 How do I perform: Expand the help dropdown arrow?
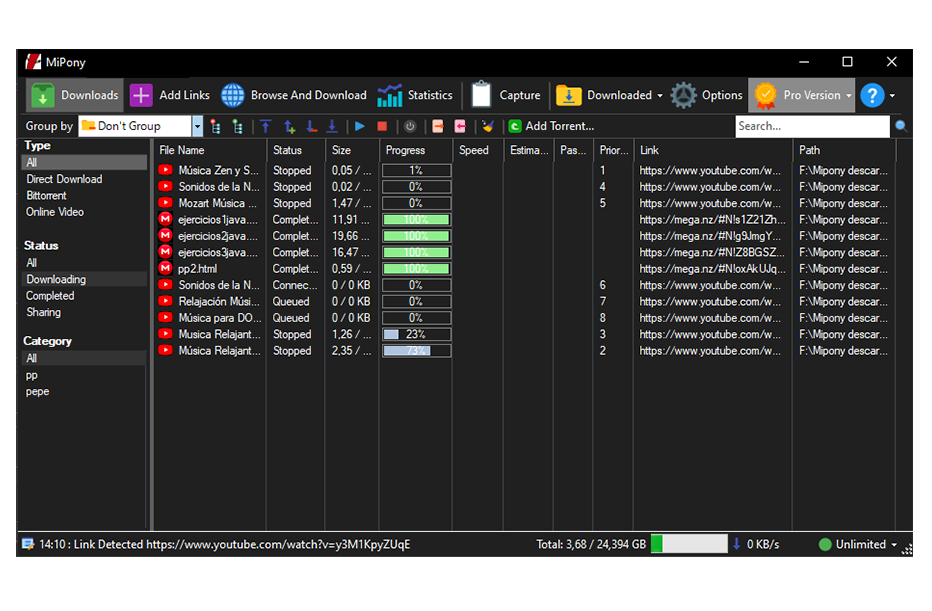[x=892, y=96]
